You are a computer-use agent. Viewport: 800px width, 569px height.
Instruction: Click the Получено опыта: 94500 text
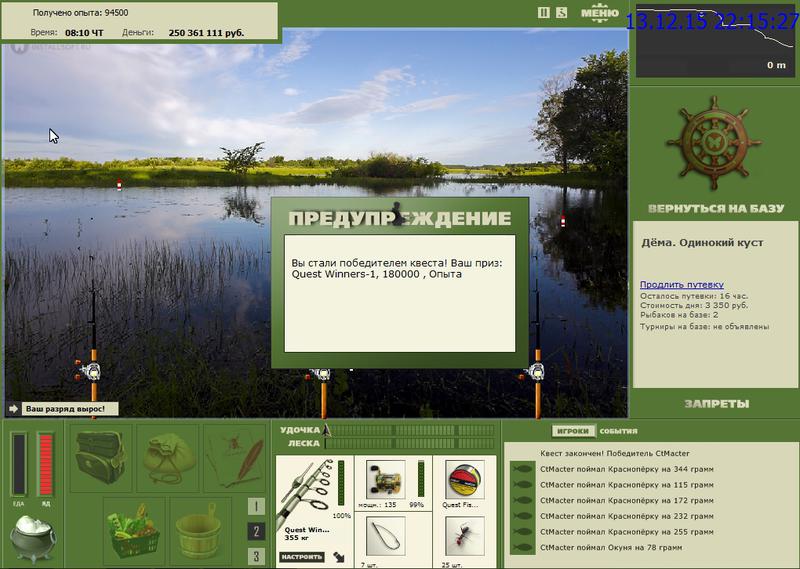point(81,13)
